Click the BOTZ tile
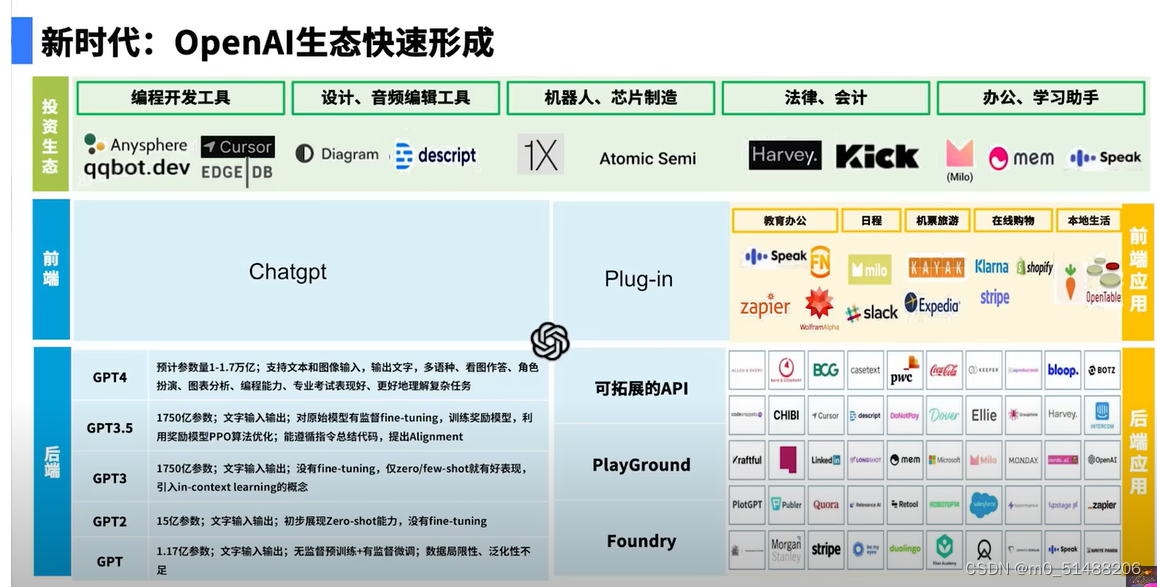This screenshot has height=587, width=1157. [x=1102, y=370]
